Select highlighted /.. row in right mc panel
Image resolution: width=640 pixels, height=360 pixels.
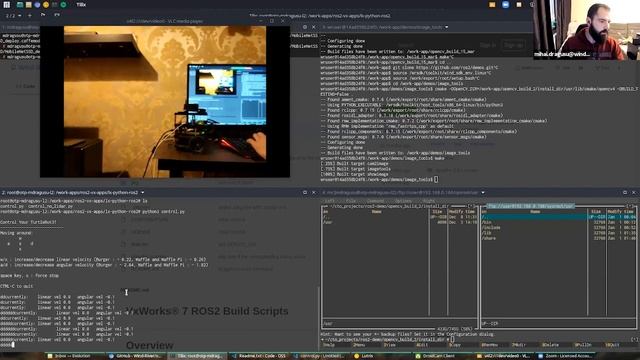click(534, 217)
